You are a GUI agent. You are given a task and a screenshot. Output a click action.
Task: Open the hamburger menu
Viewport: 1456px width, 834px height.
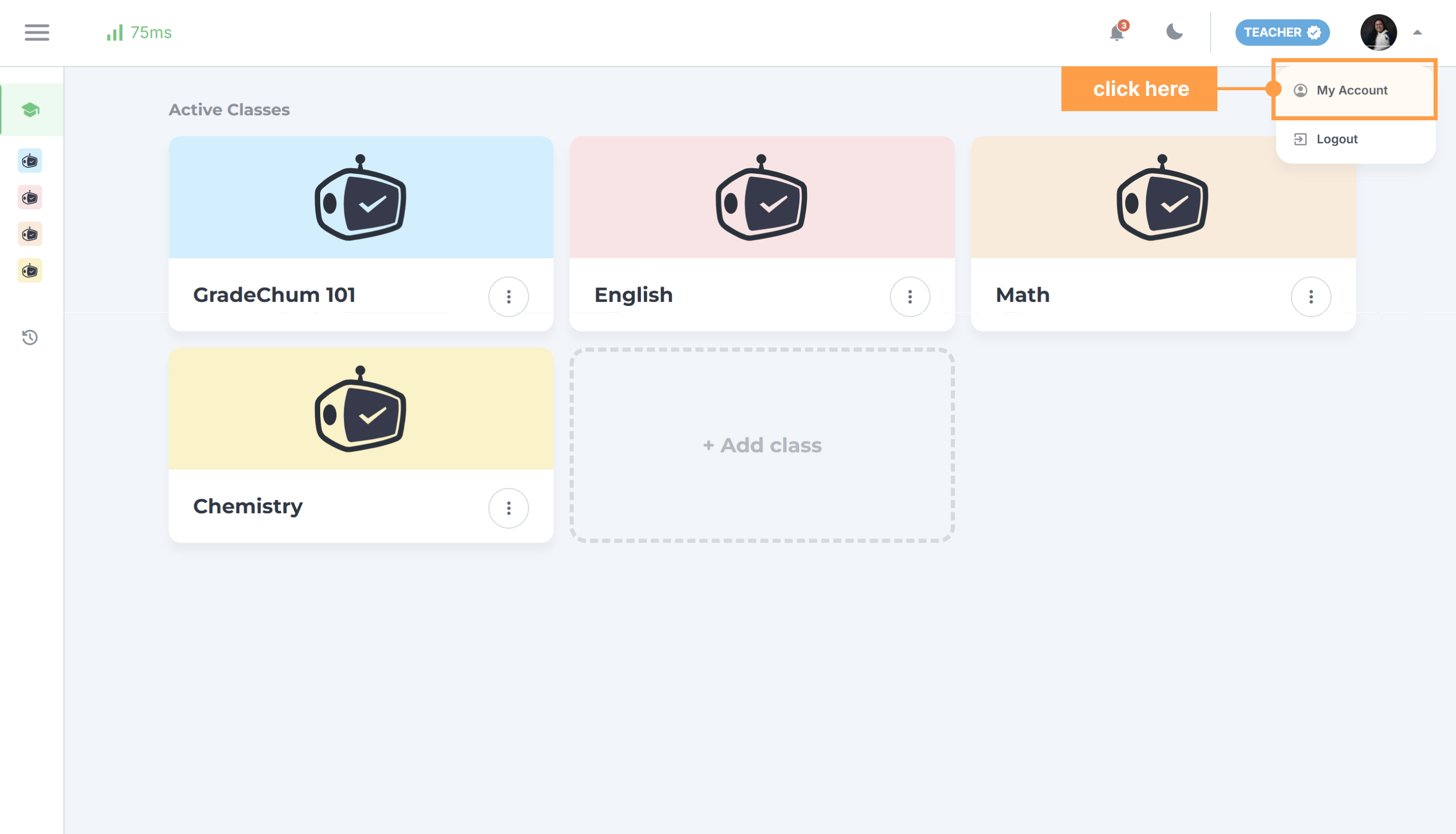tap(37, 32)
